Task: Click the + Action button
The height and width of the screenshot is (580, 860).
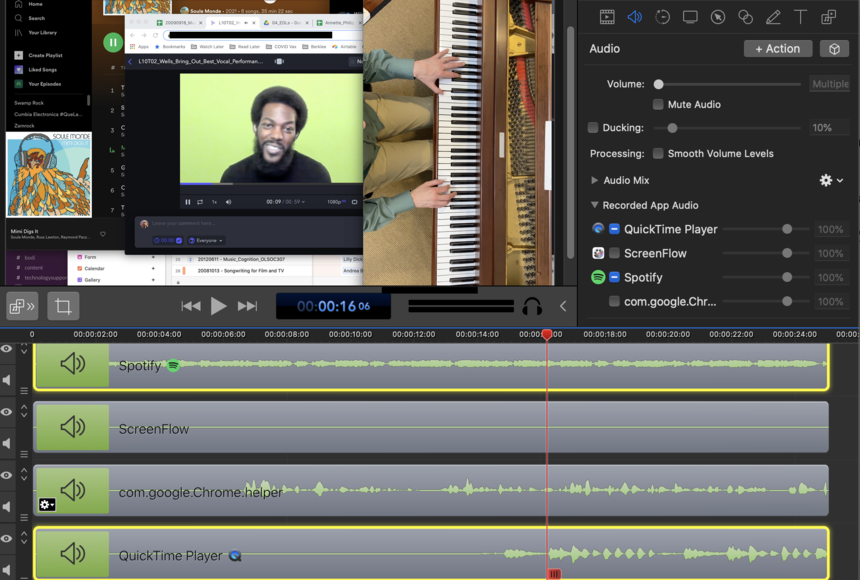Action: click(778, 49)
